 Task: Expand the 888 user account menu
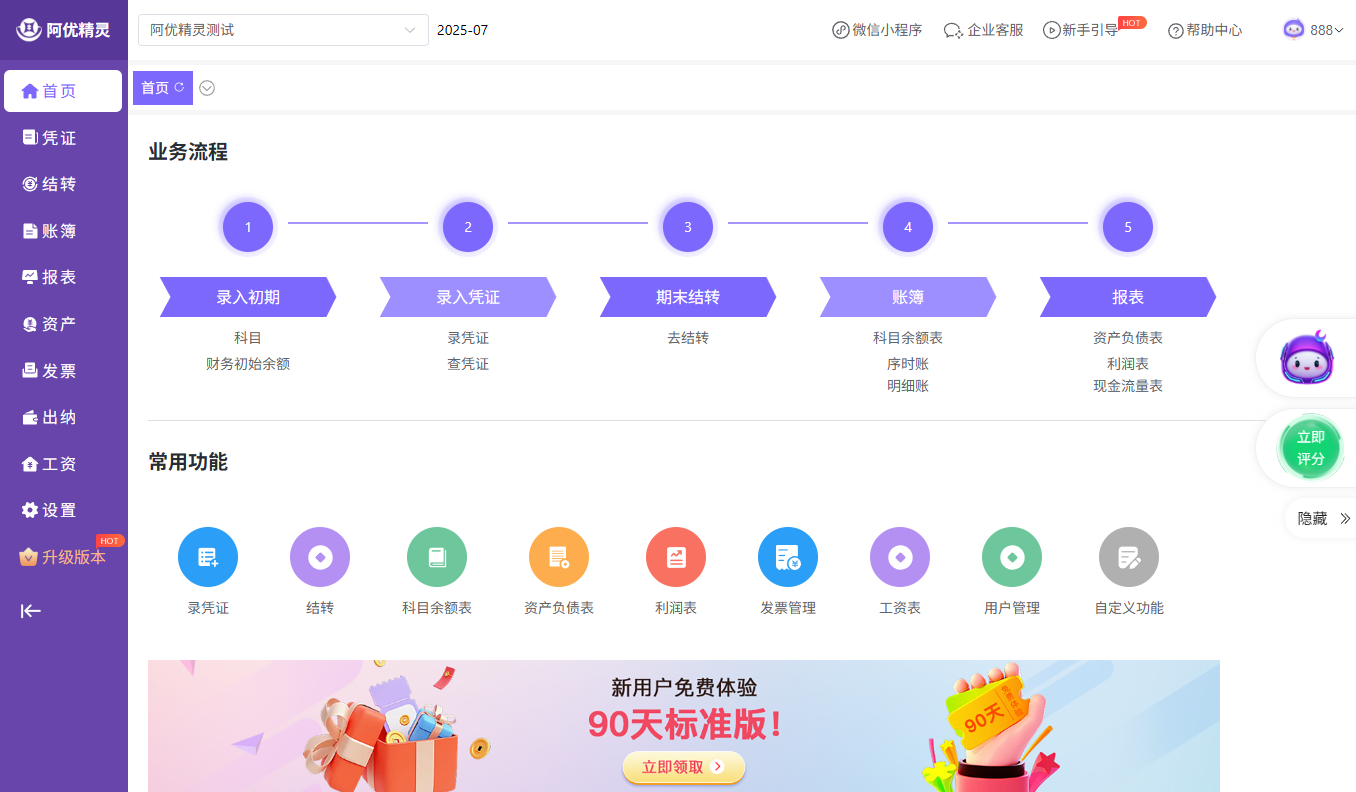(x=1314, y=30)
